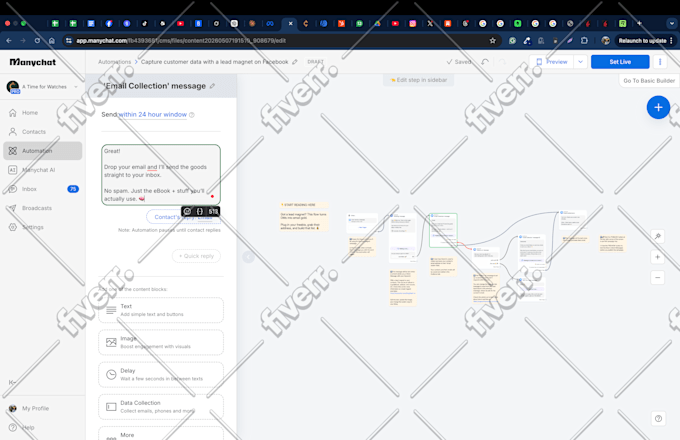The image size is (680, 440).
Task: Edit the automation name with pencil icon
Action: tap(295, 62)
